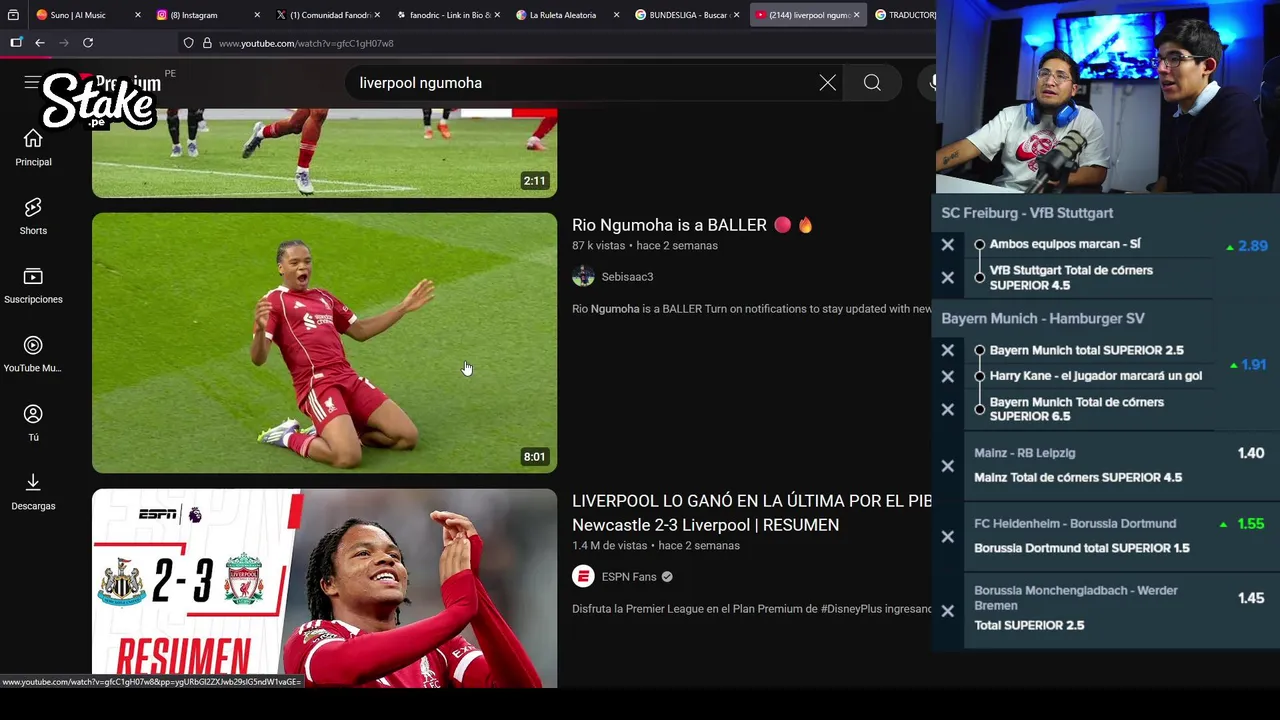Click the browser forward arrow

pyautogui.click(x=64, y=43)
